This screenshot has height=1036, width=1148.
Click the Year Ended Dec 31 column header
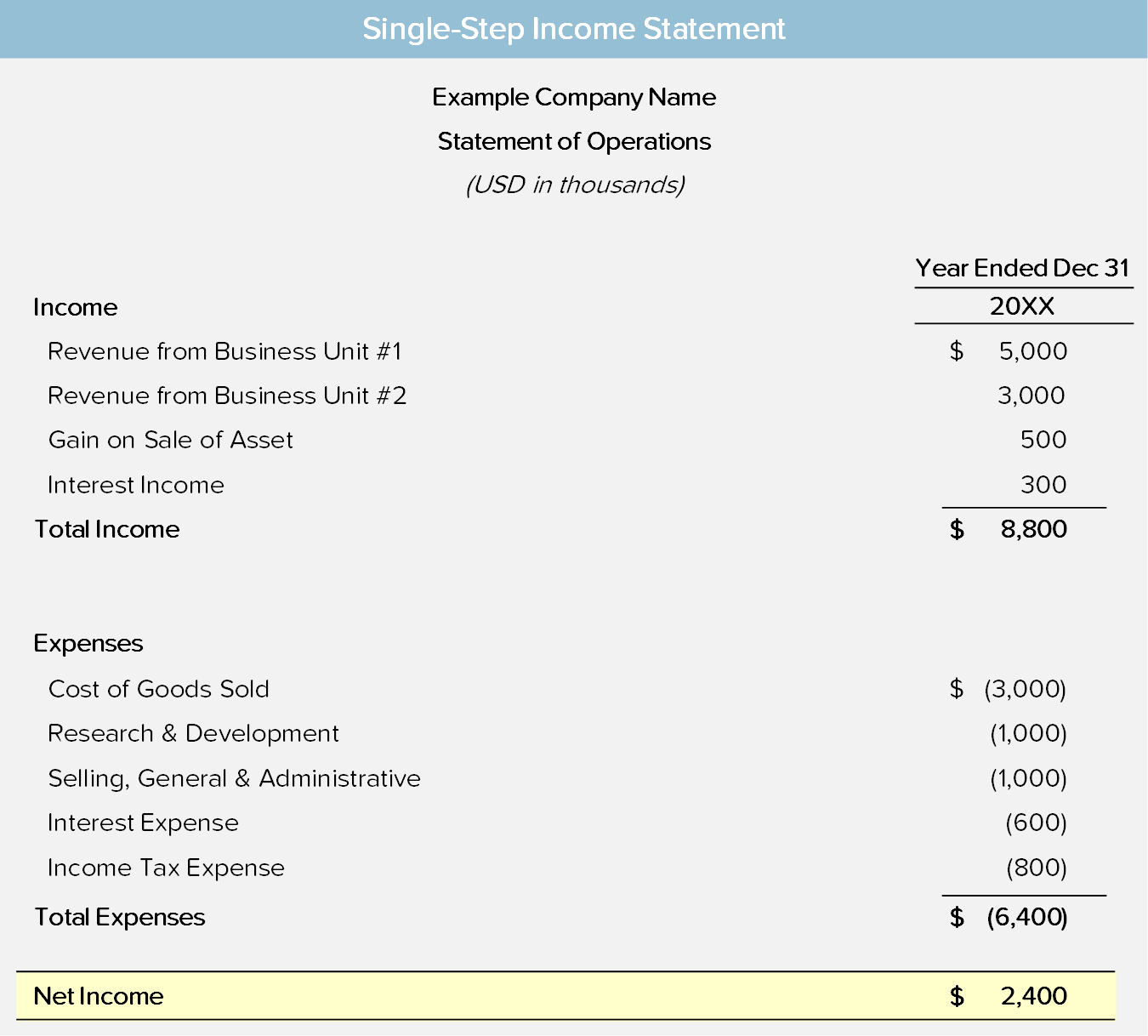coord(1023,269)
